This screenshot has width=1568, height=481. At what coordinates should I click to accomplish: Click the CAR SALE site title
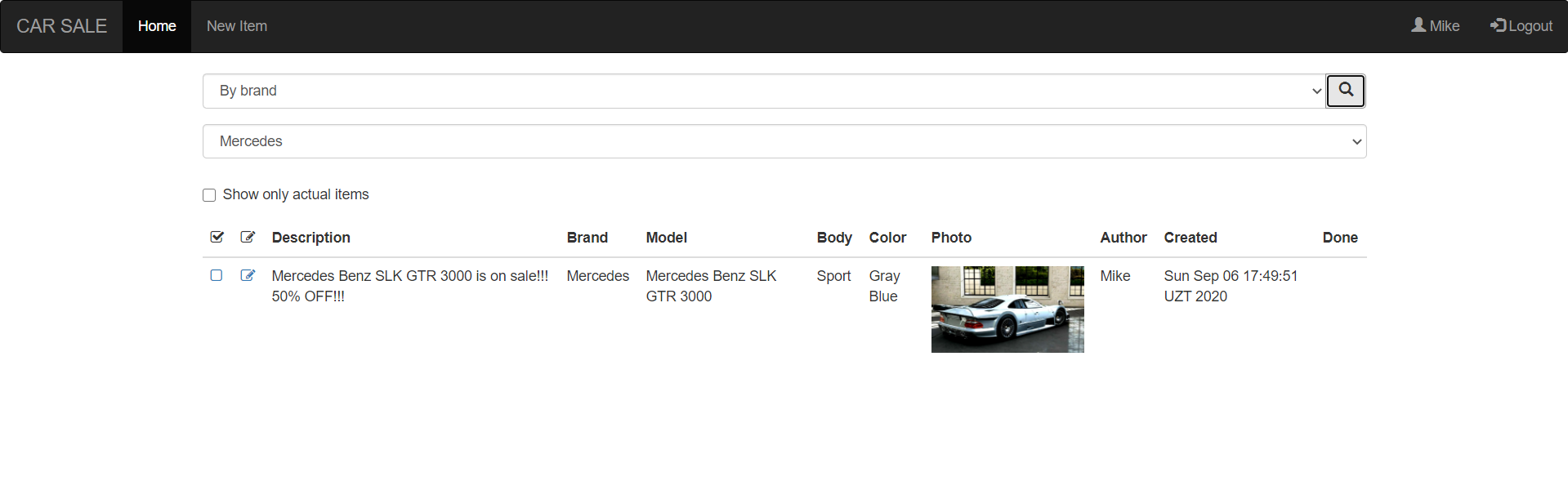pos(61,26)
